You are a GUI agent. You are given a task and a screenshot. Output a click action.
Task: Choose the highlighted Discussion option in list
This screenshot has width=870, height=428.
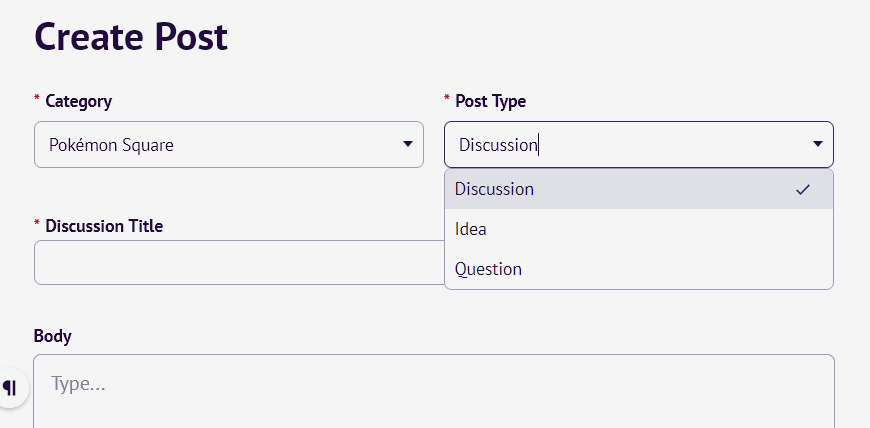coord(639,189)
